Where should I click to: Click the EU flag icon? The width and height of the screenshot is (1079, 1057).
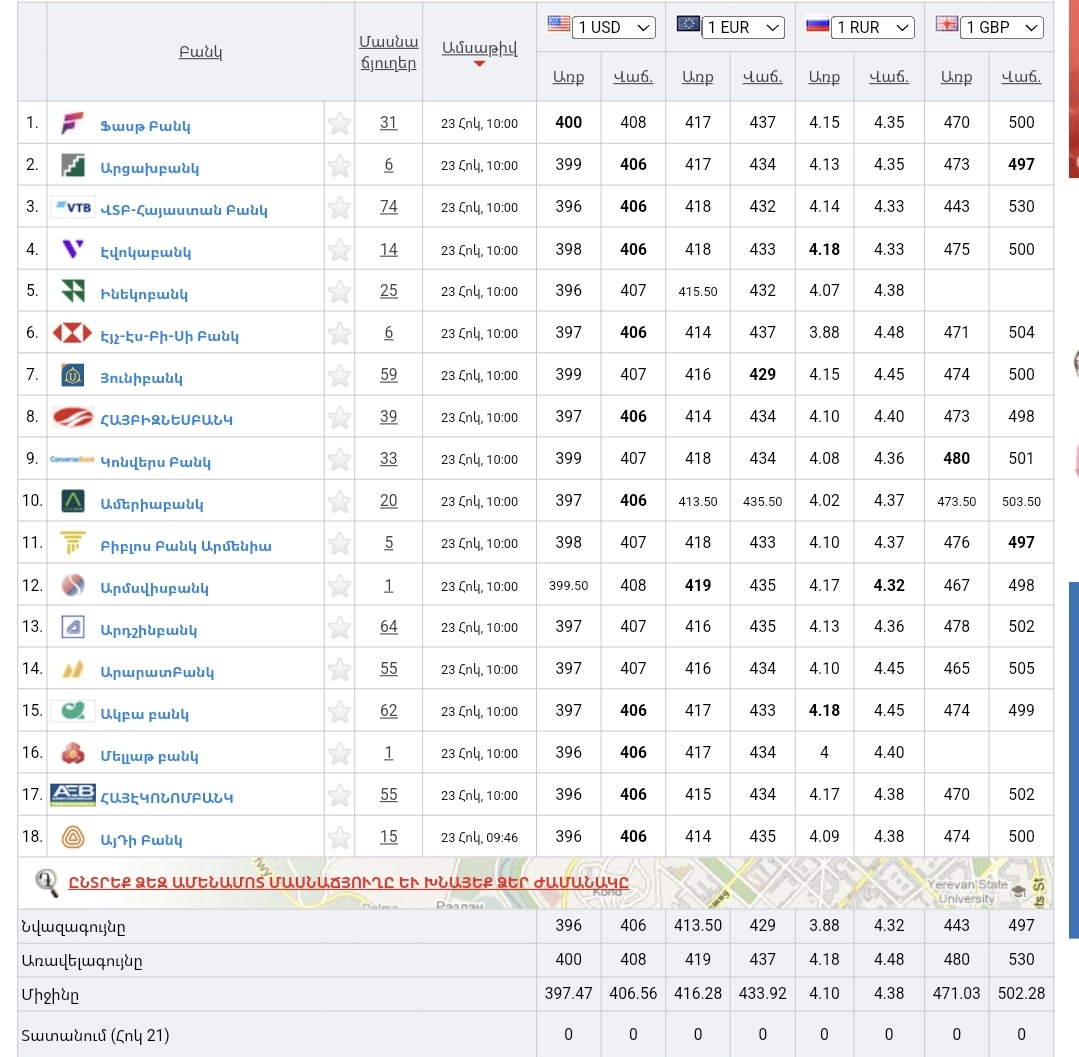point(687,24)
